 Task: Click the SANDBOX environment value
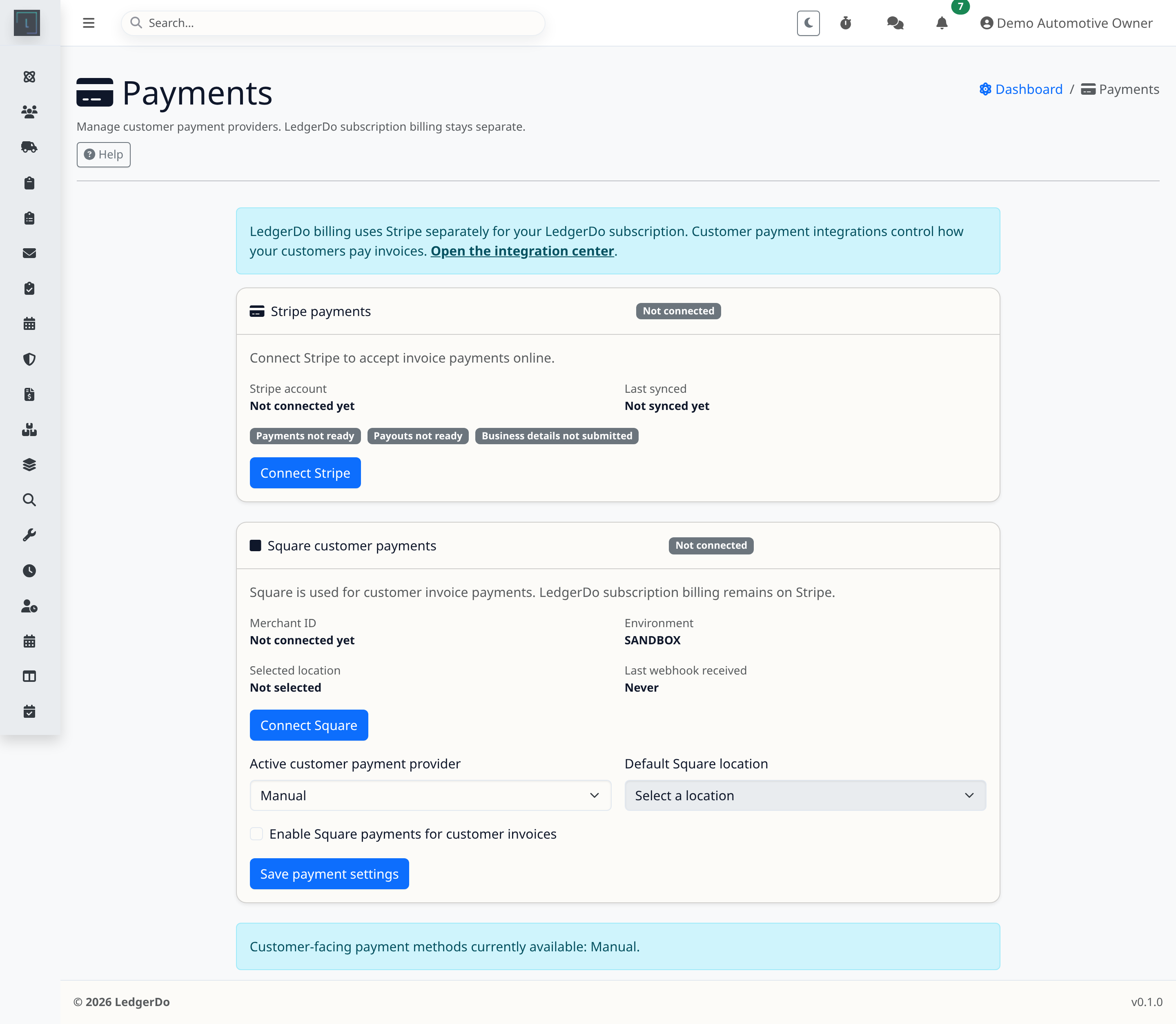point(652,640)
